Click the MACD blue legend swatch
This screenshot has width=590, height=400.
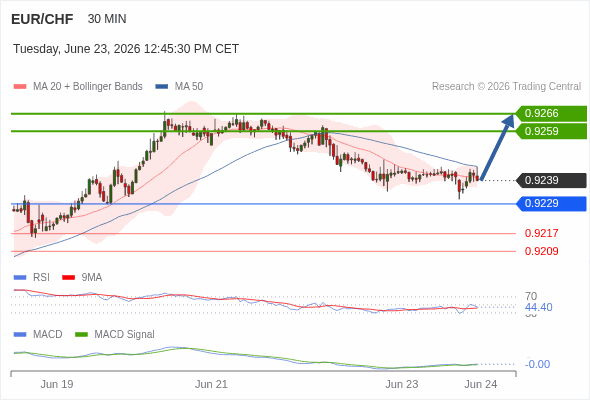[20, 334]
